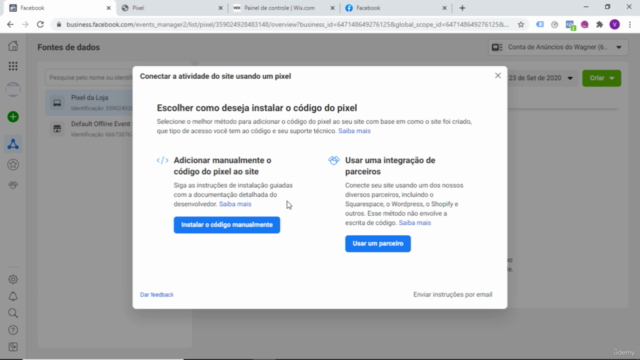Go to Business home icon in sidebar

point(13,46)
